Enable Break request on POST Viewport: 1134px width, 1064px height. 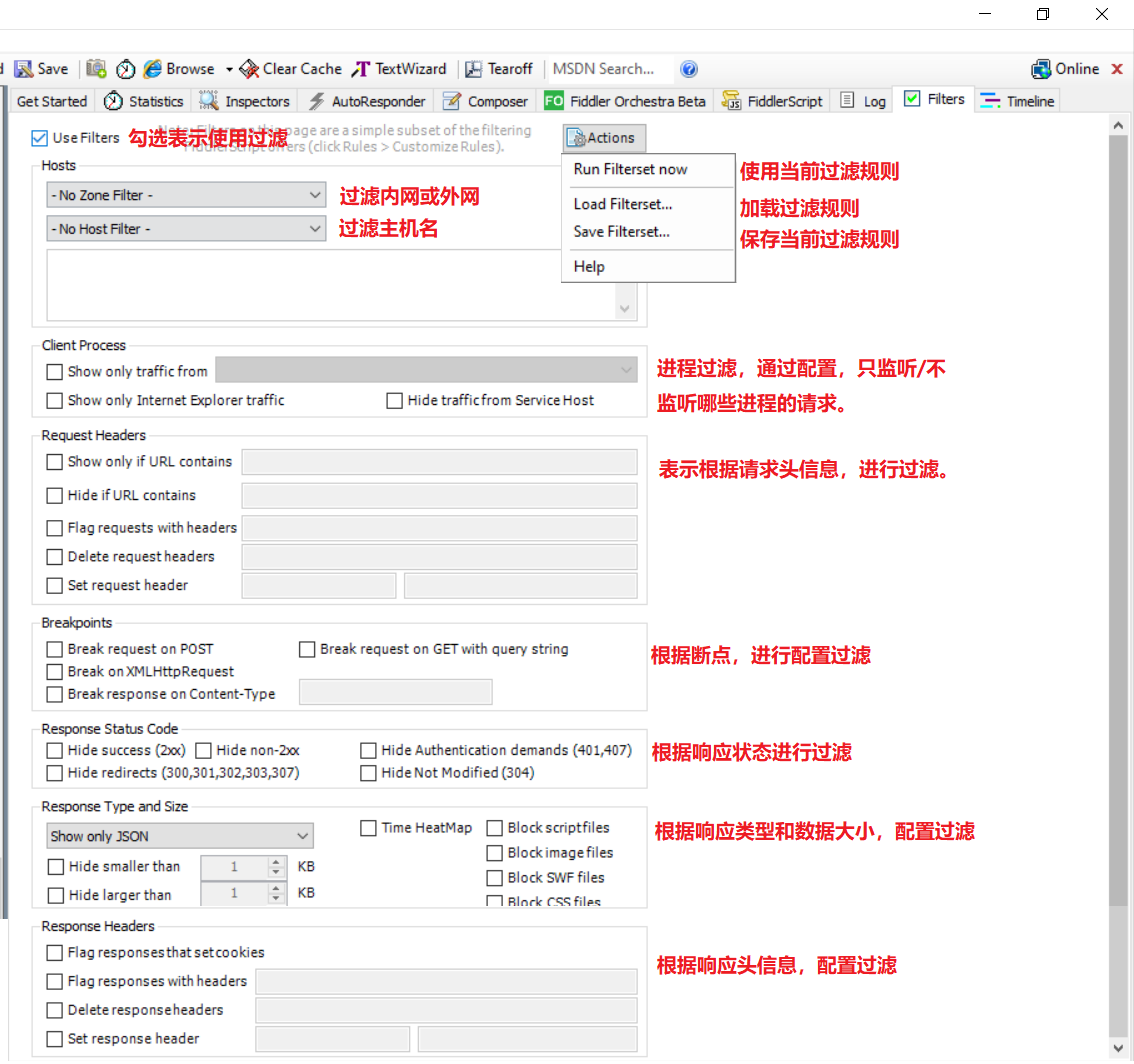(x=54, y=650)
